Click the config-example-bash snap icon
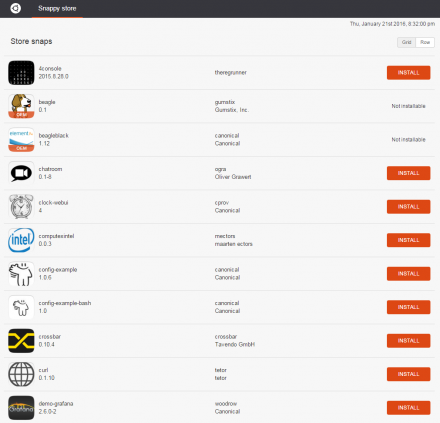The height and width of the screenshot is (423, 440). (x=21, y=307)
